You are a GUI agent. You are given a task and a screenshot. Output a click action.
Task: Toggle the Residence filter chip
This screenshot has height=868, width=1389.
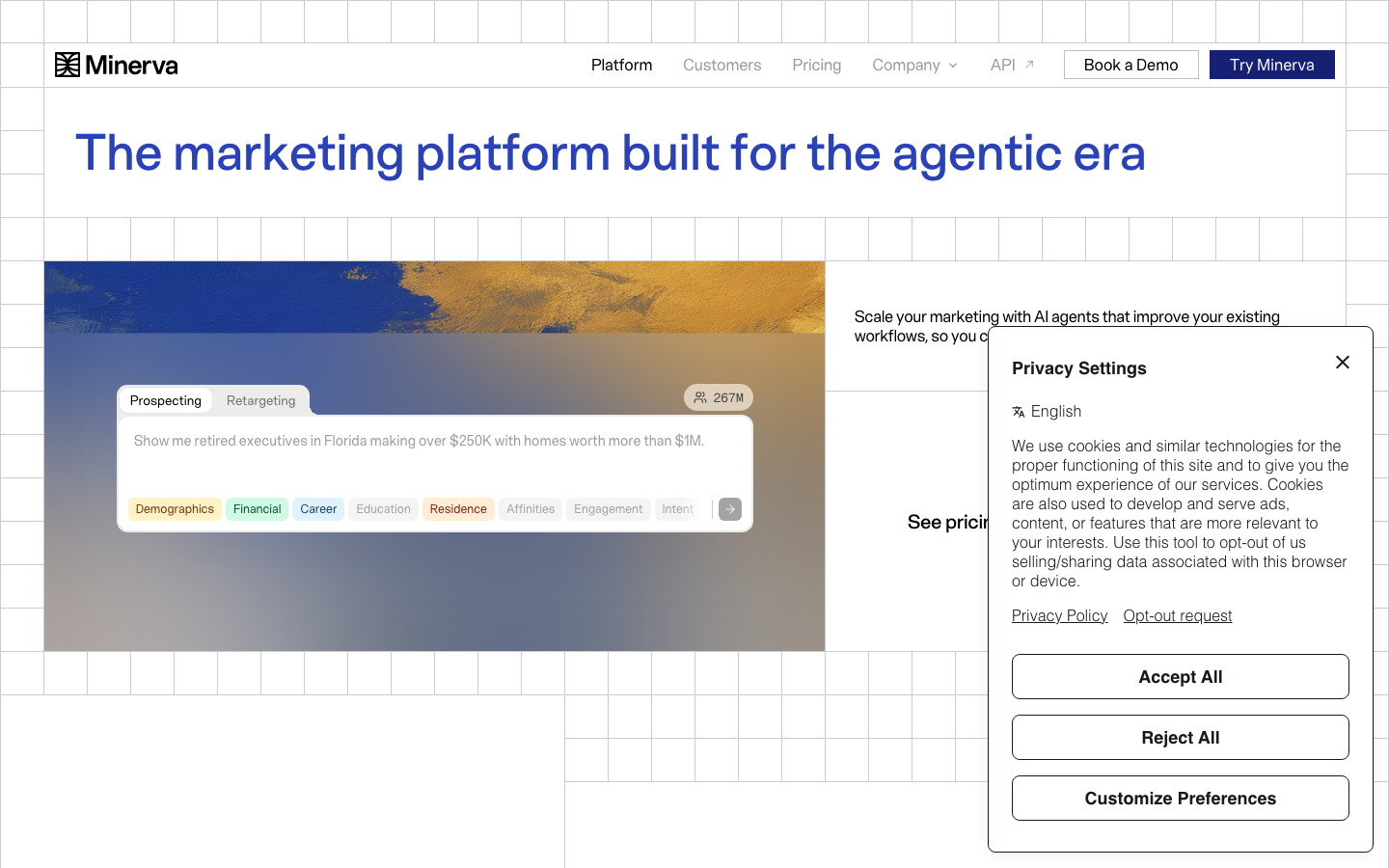(x=458, y=509)
